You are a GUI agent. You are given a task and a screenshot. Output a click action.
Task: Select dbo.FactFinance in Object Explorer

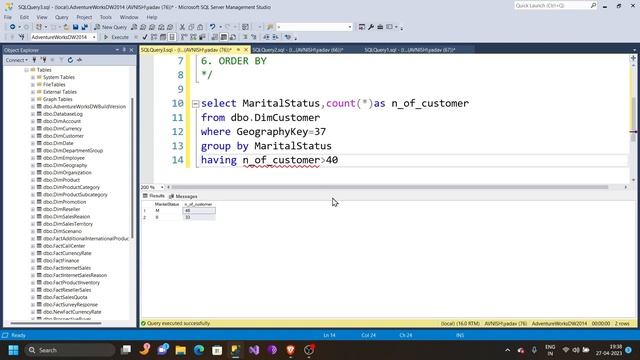click(x=61, y=261)
